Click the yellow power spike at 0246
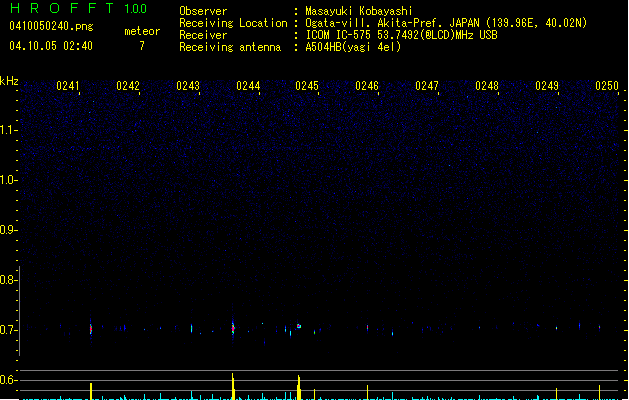Screen dimensions: 629x400 pyautogui.click(x=367, y=392)
